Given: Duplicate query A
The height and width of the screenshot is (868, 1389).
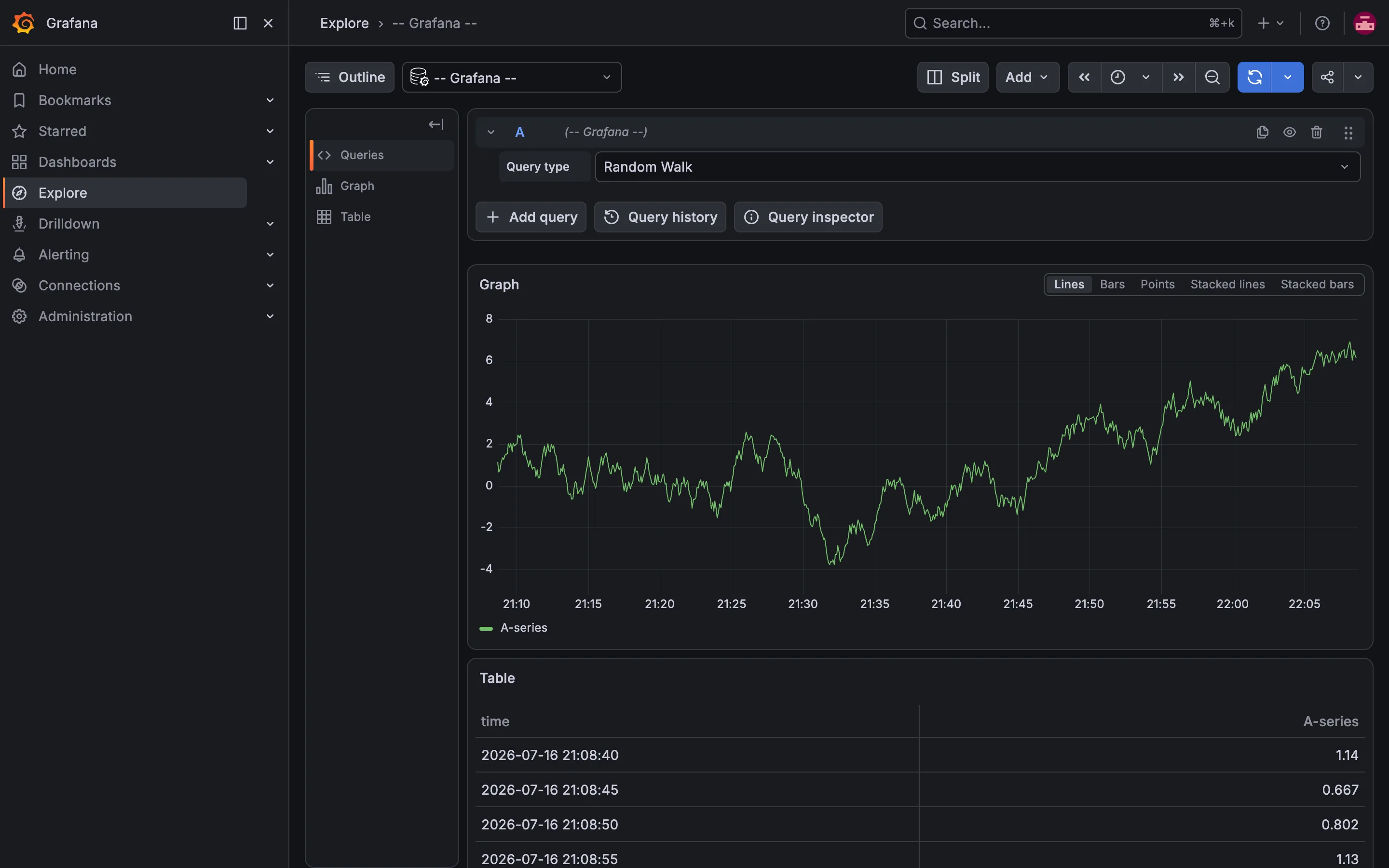Looking at the screenshot, I should pos(1262,133).
